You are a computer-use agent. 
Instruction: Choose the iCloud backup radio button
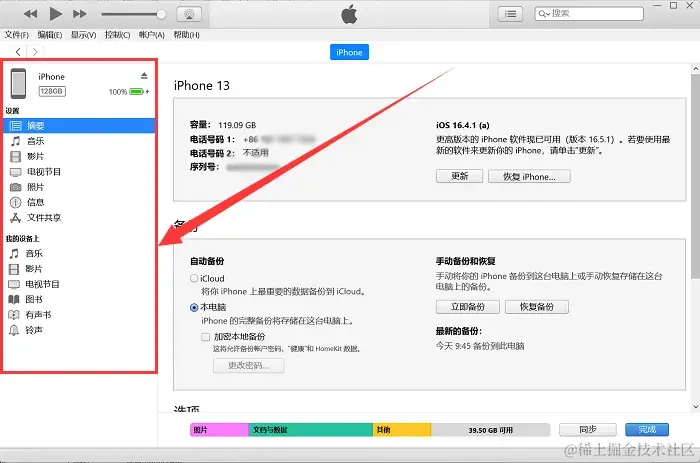tap(194, 278)
